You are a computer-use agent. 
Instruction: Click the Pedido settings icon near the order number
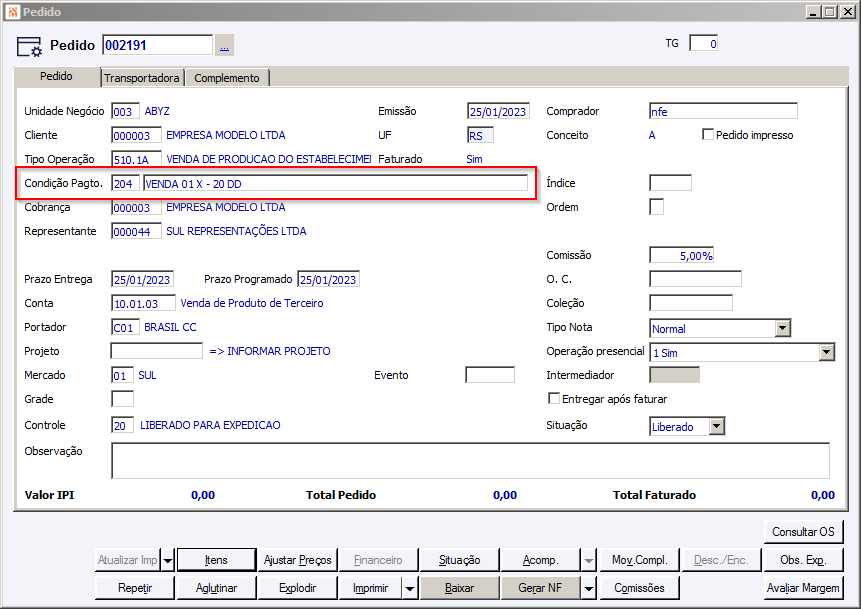point(29,47)
